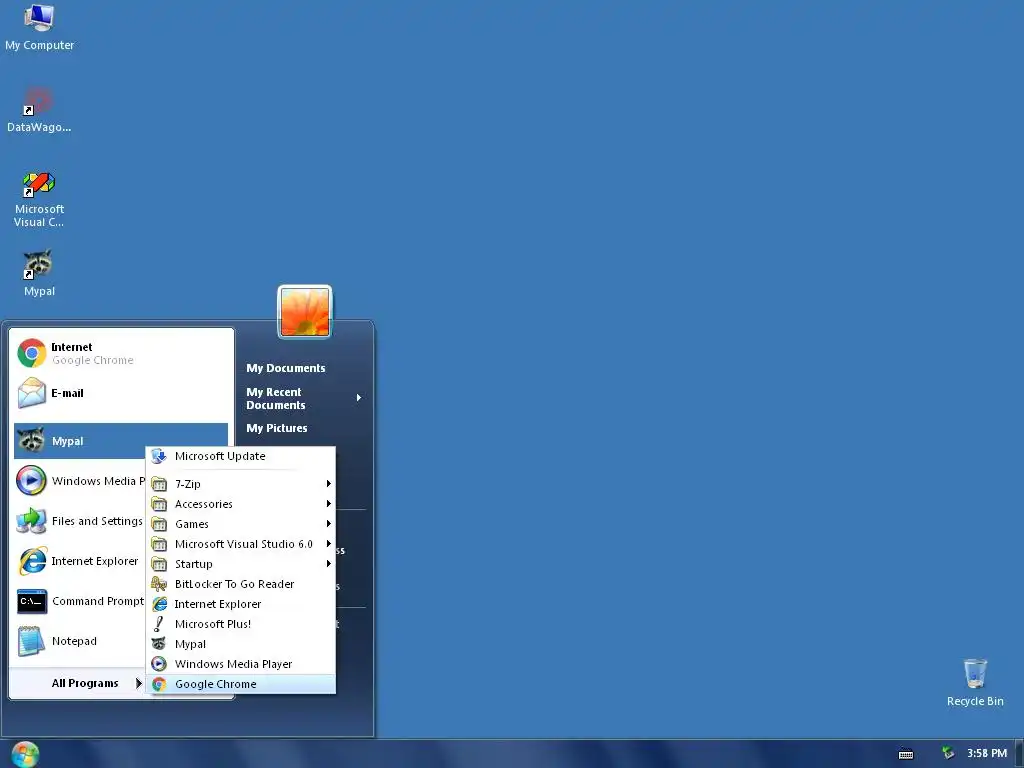The image size is (1024, 768).
Task: Launch Internet Explorer from All Programs
Action: [x=241, y=604]
